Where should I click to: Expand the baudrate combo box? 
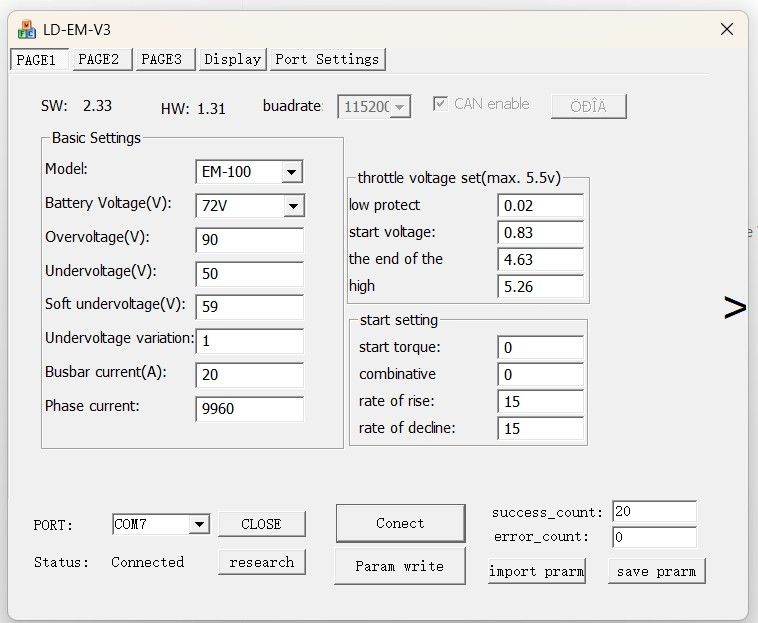pyautogui.click(x=400, y=106)
